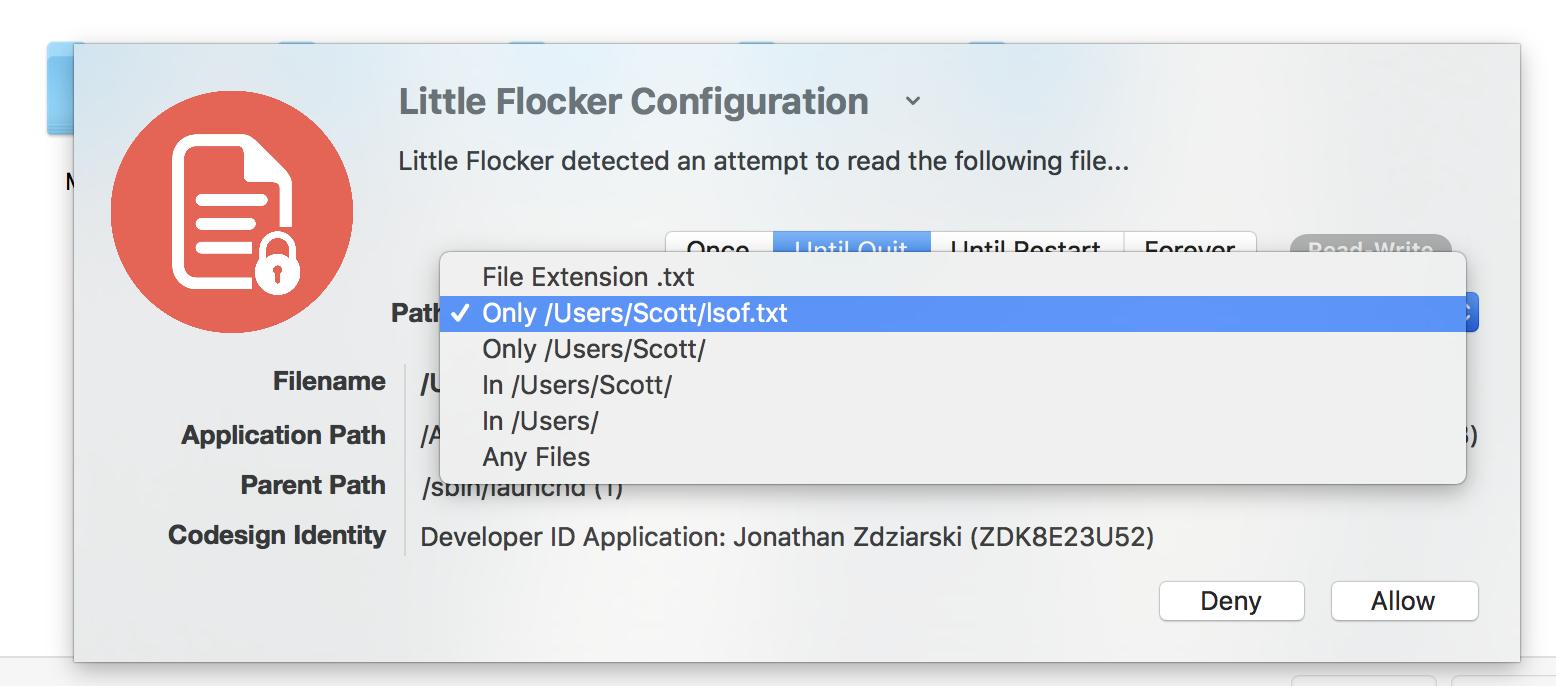The image size is (1556, 686).
Task: Click the checkmark beside the selected path option
Action: click(461, 313)
